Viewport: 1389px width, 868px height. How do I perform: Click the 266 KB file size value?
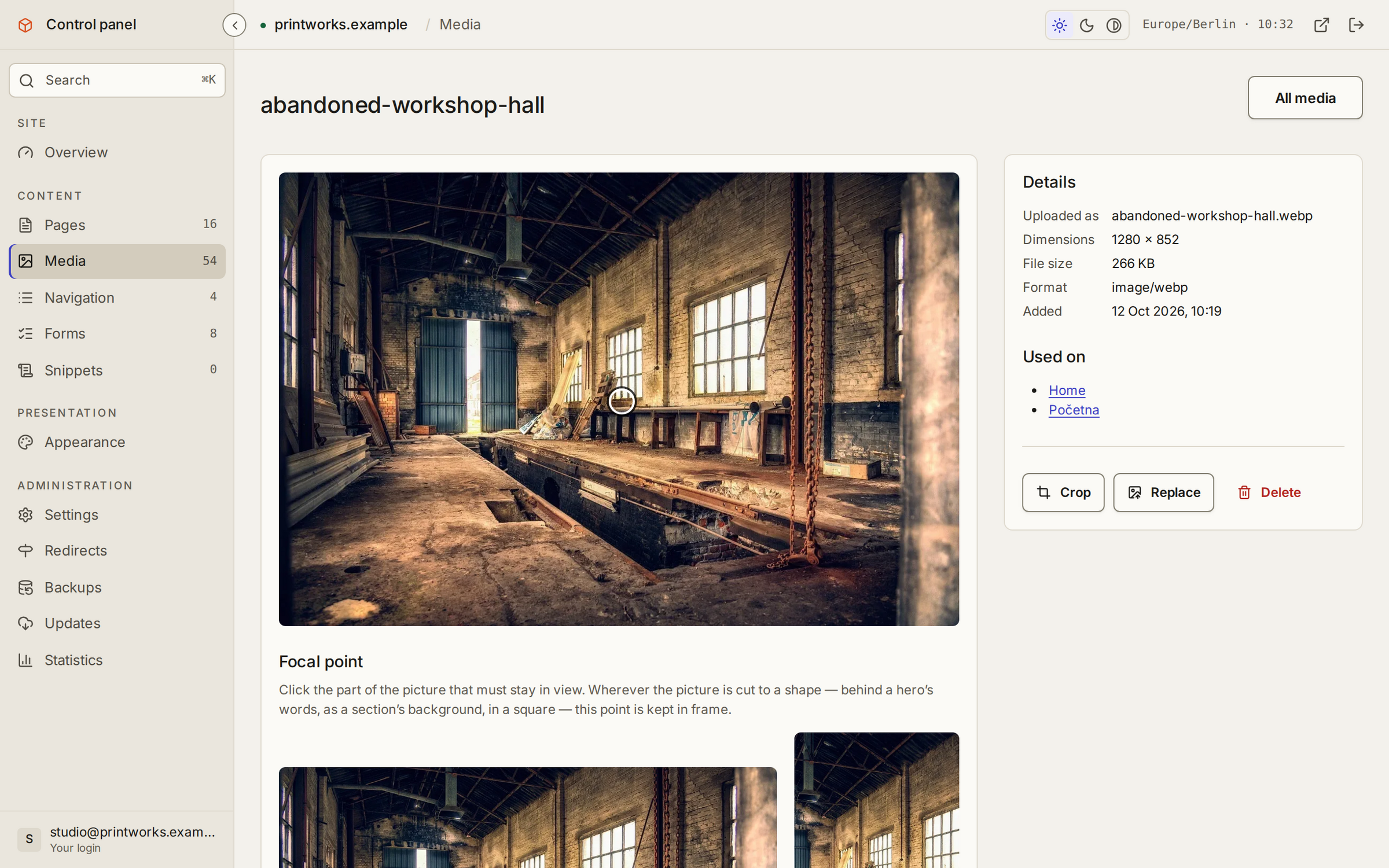[1133, 263]
